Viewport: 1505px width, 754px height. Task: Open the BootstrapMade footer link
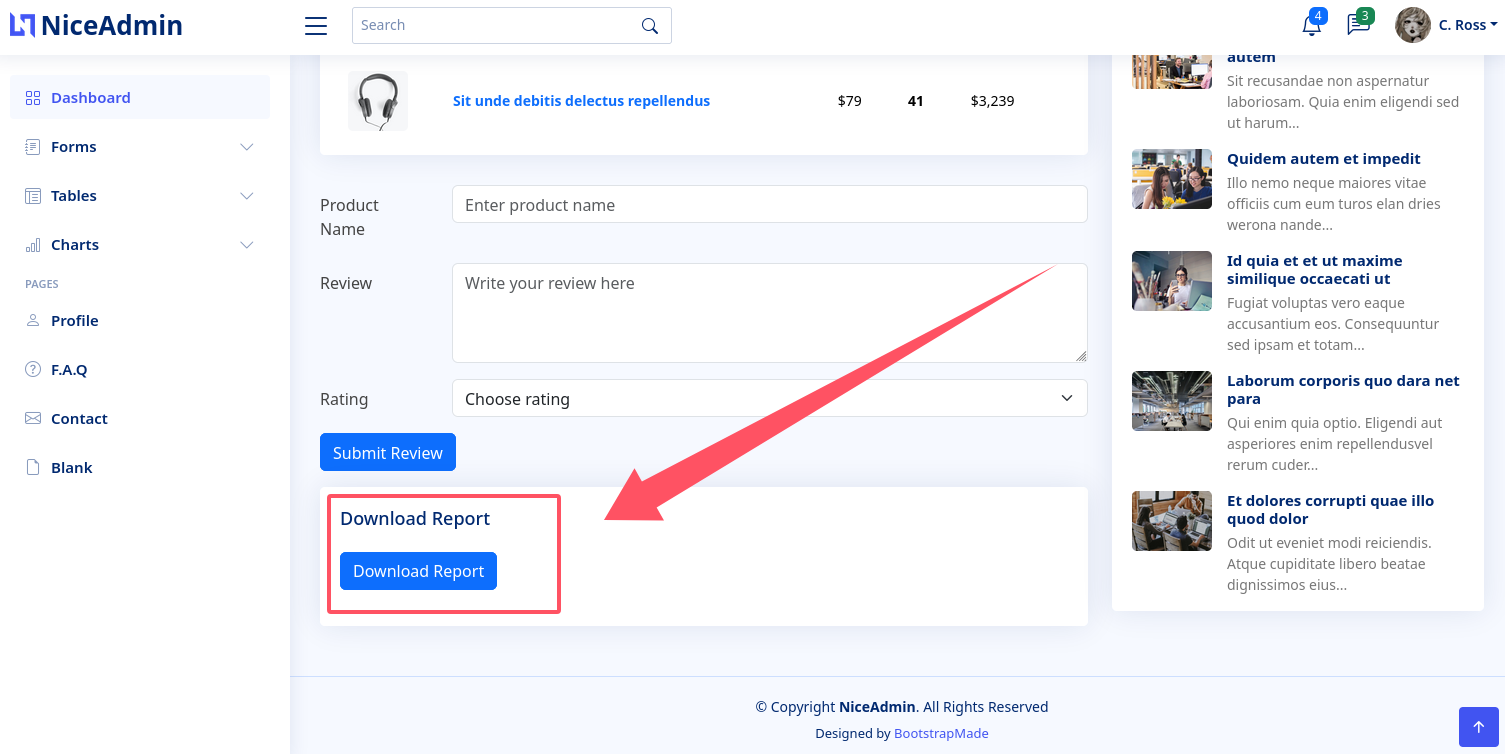(x=941, y=733)
